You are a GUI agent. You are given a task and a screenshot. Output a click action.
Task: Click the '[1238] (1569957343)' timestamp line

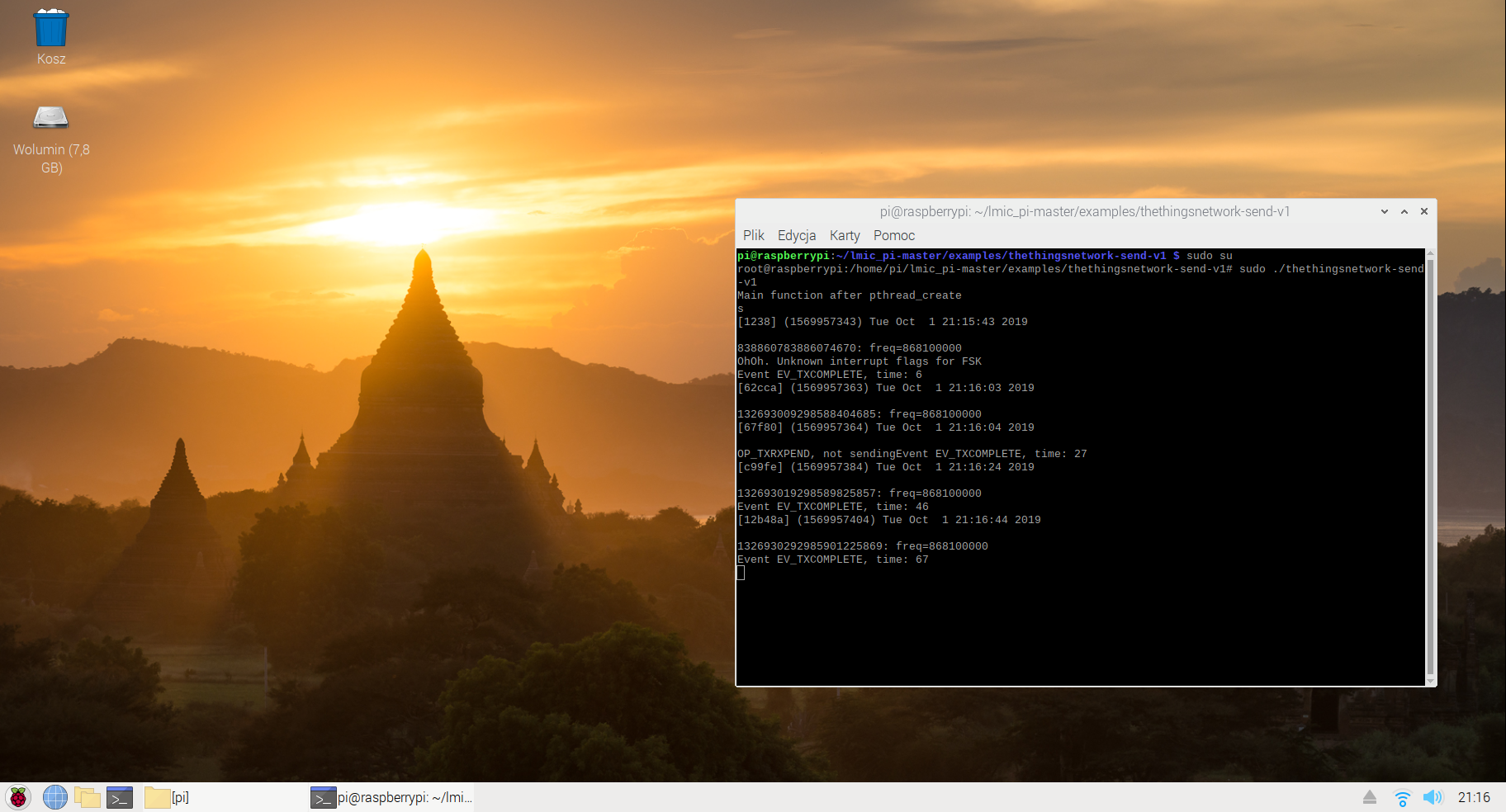[x=883, y=322]
